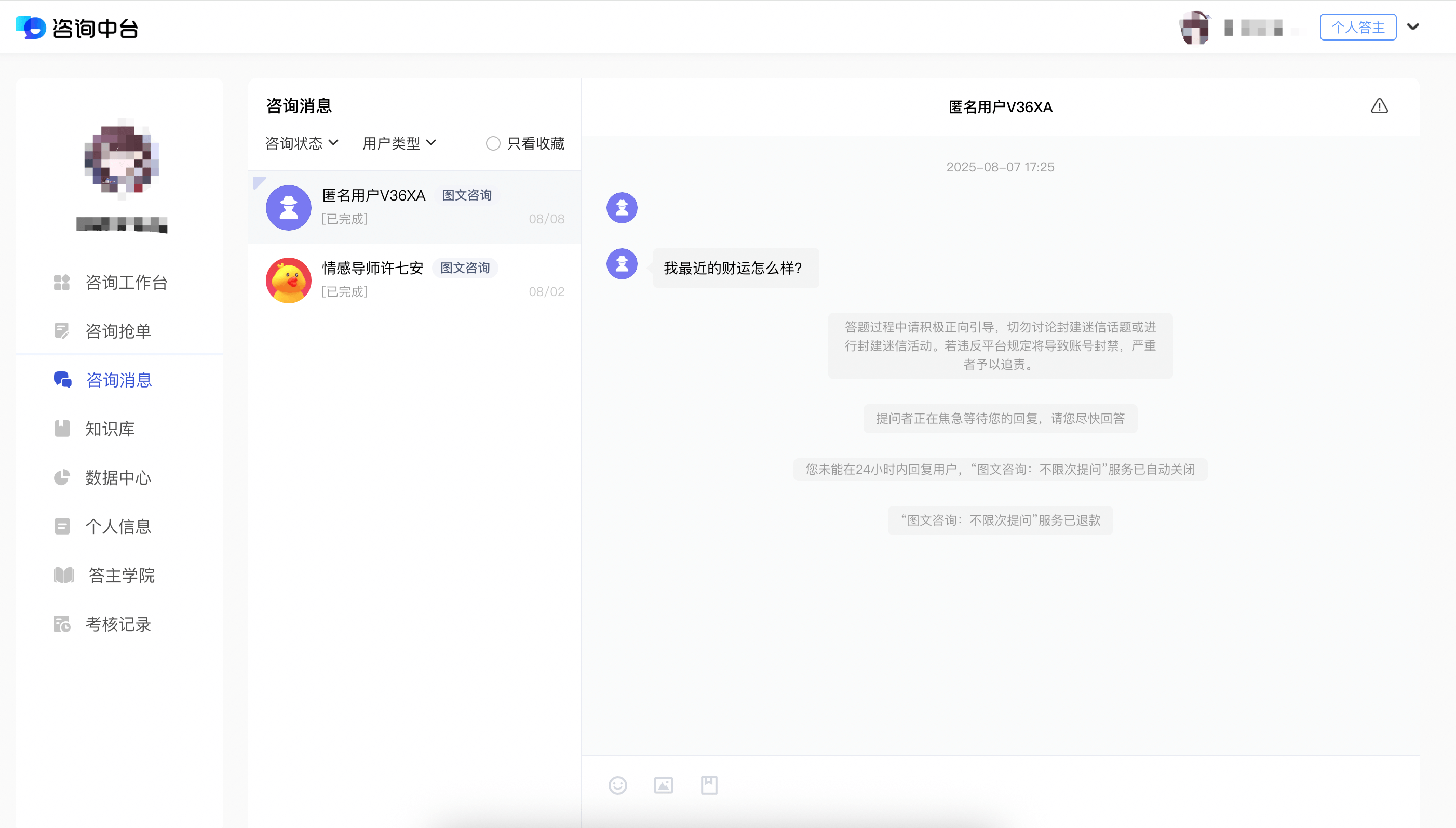Viewport: 1456px width, 828px height.
Task: Click the 考核记录 sidebar icon
Action: pyautogui.click(x=61, y=624)
